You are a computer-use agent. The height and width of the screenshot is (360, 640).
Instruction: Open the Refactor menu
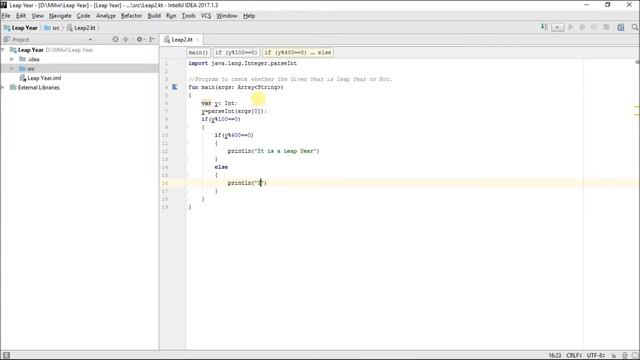(x=131, y=16)
